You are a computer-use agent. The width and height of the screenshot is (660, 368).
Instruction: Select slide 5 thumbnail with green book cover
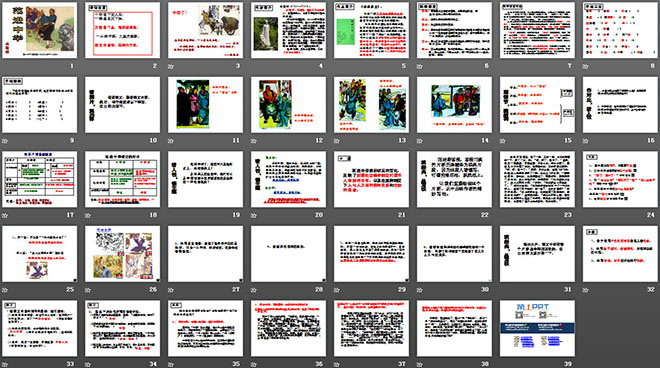371,30
